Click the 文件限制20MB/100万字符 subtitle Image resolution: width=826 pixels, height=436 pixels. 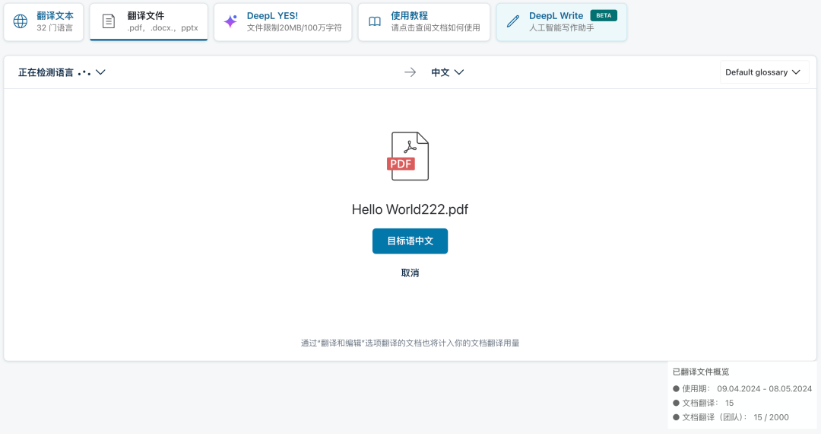[x=294, y=28]
